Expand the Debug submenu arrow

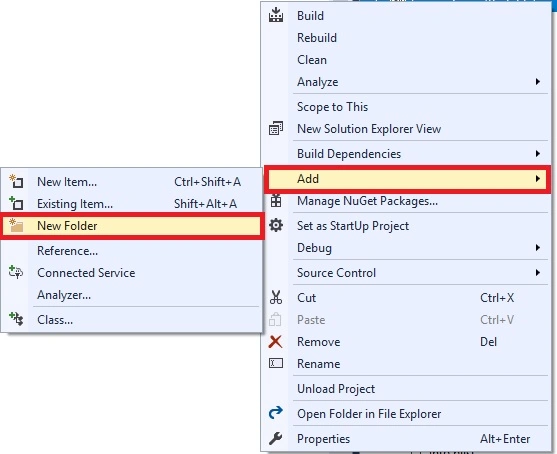coord(538,248)
